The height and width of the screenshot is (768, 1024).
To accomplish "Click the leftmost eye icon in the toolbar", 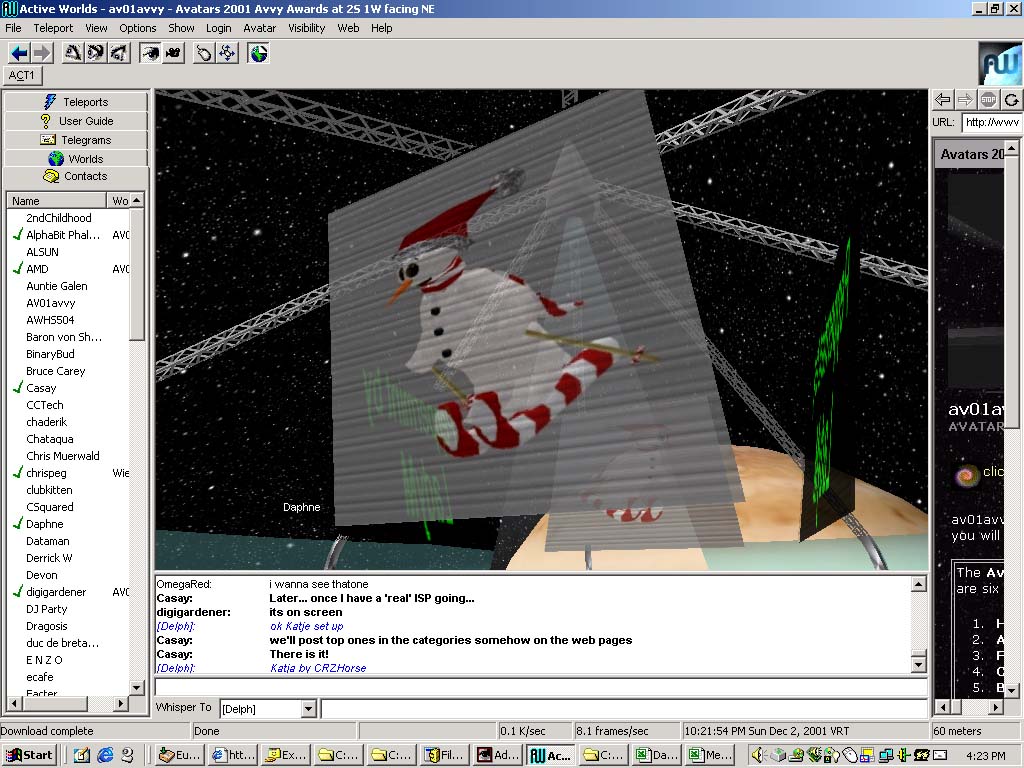I will [x=72, y=53].
